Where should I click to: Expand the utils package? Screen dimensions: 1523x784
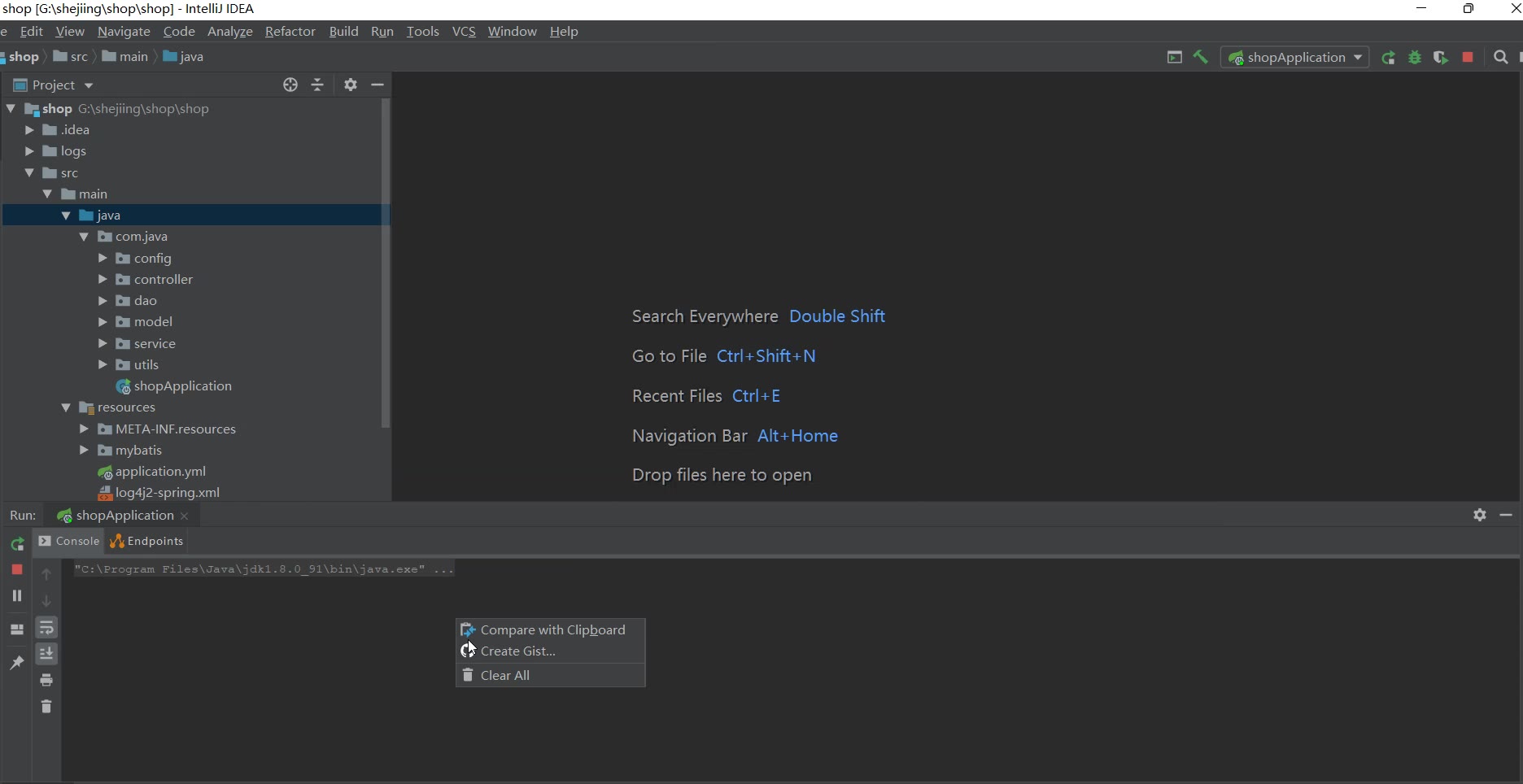pos(103,364)
